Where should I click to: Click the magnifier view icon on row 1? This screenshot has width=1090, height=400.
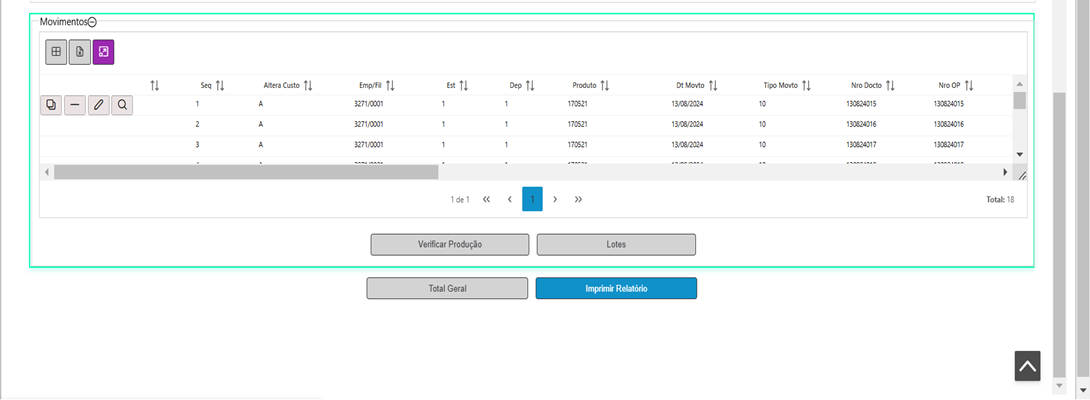pos(122,104)
